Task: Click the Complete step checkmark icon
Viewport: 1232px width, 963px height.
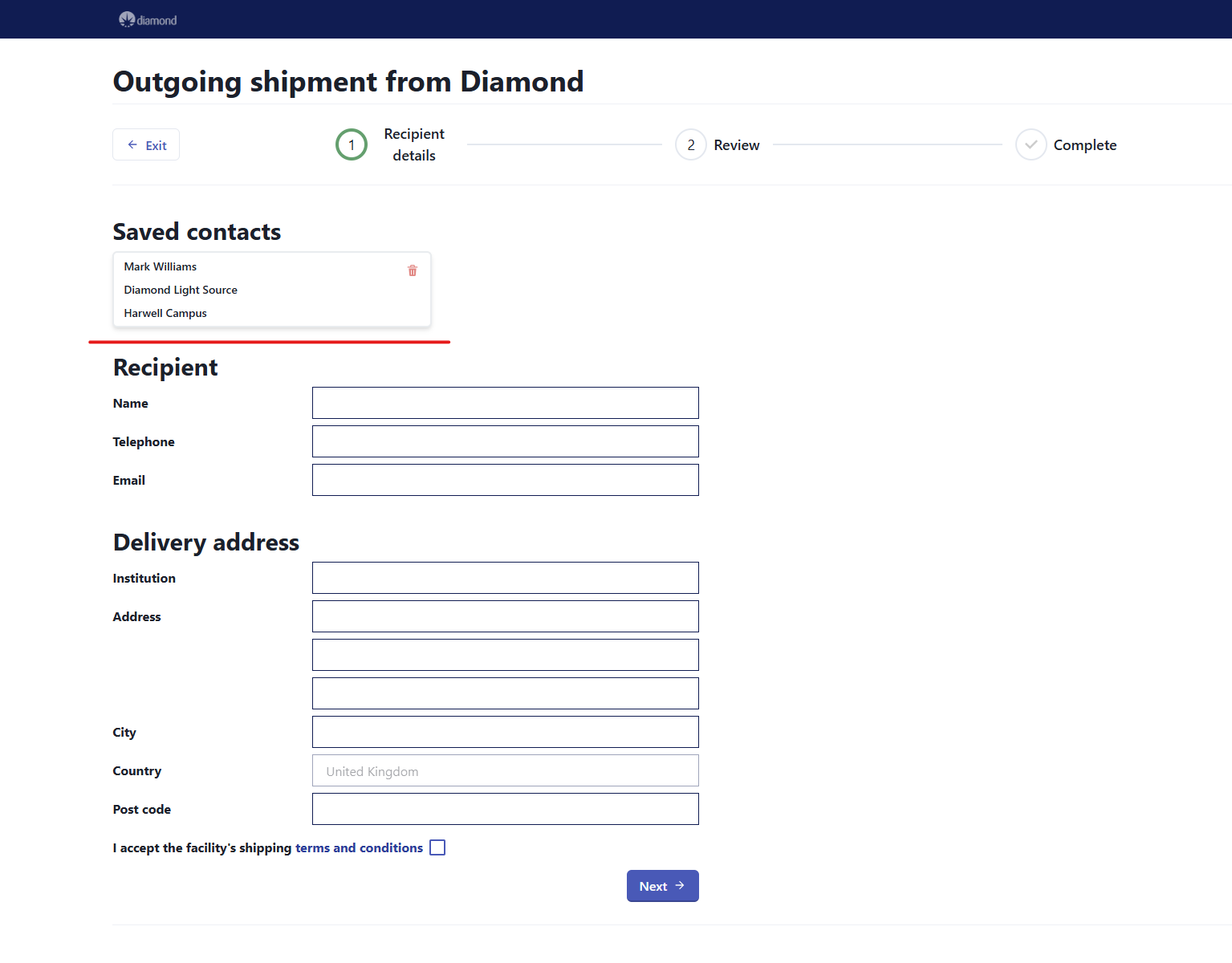Action: coord(1031,144)
